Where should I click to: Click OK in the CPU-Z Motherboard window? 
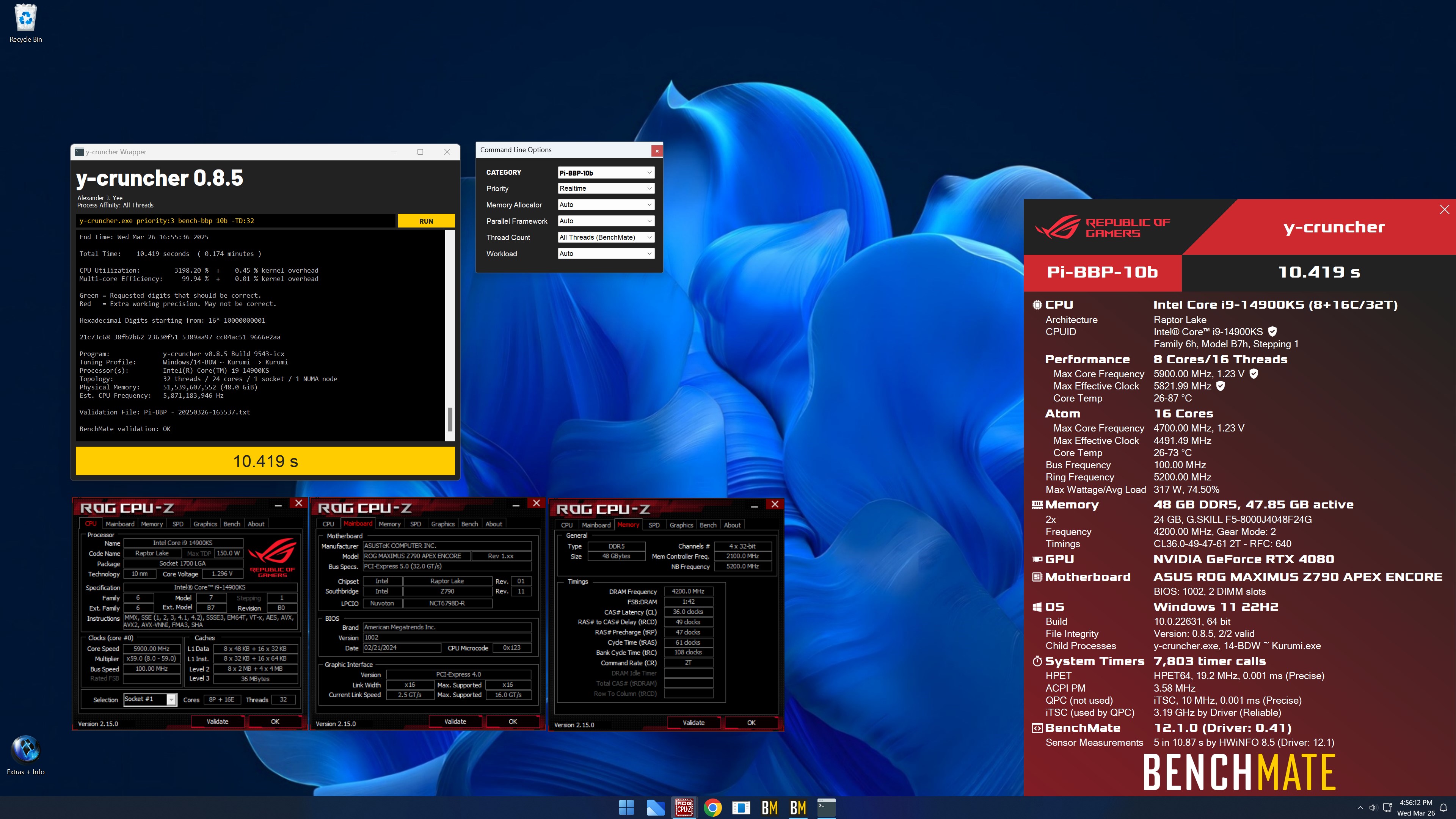513,722
